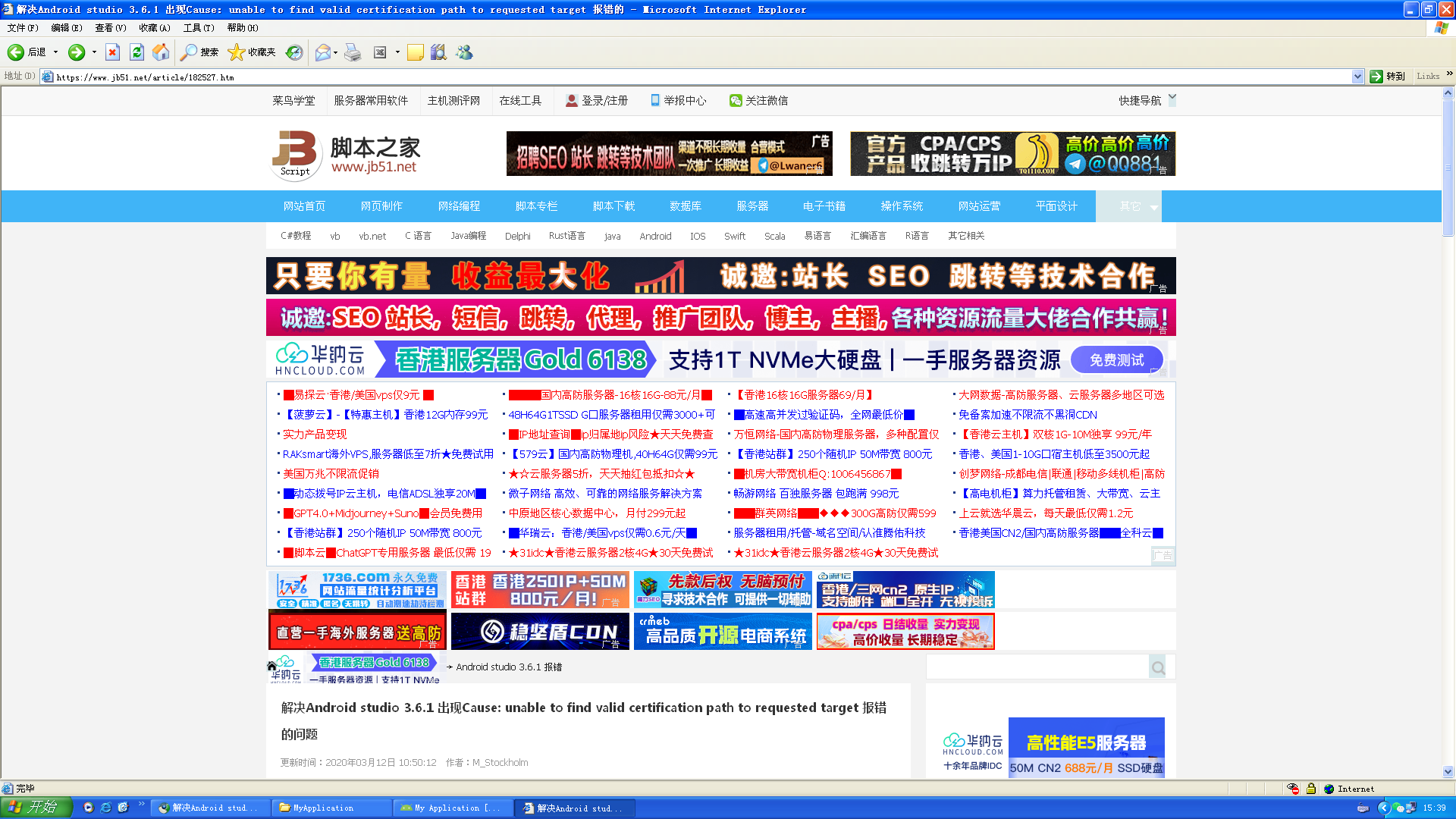The height and width of the screenshot is (819, 1456).
Task: Stop loading with the red X icon
Action: (112, 52)
